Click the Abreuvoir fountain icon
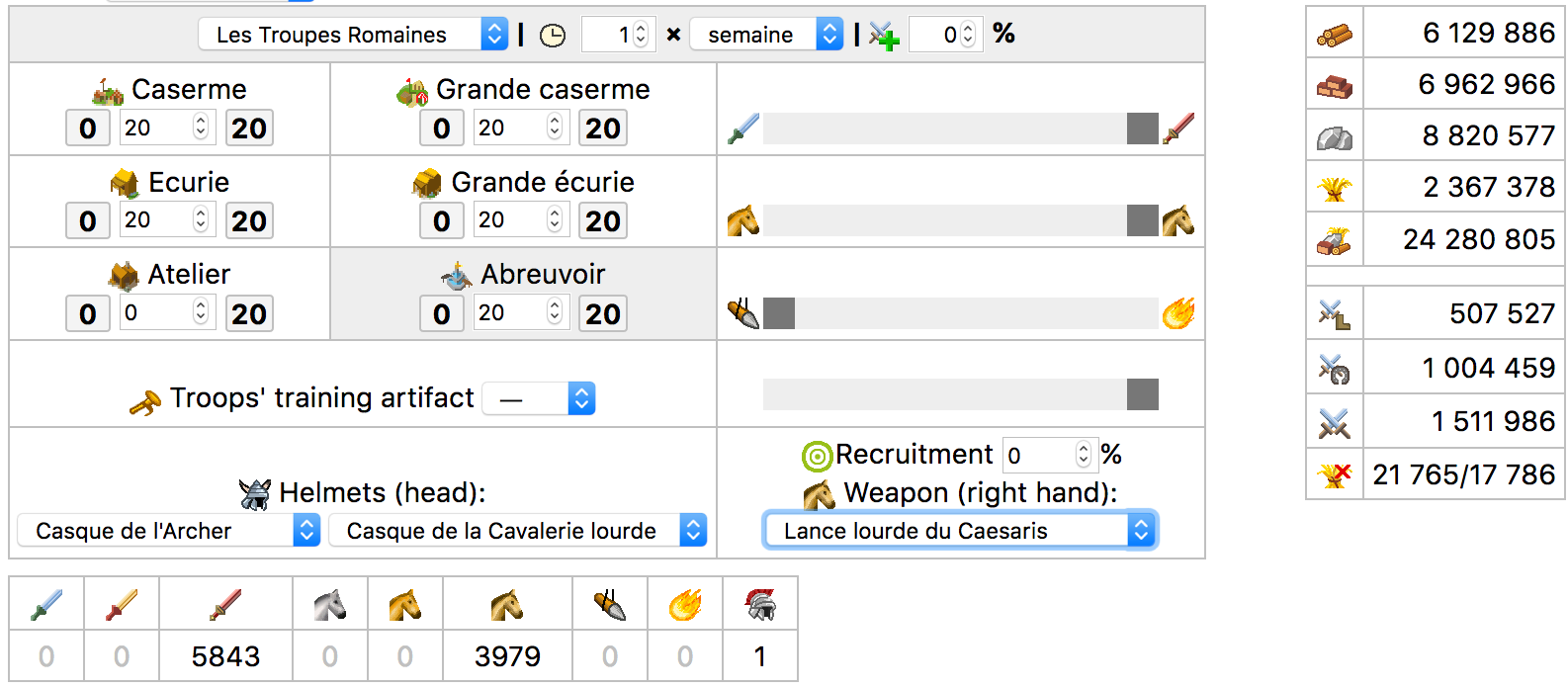The image size is (1568, 688). click(x=456, y=276)
